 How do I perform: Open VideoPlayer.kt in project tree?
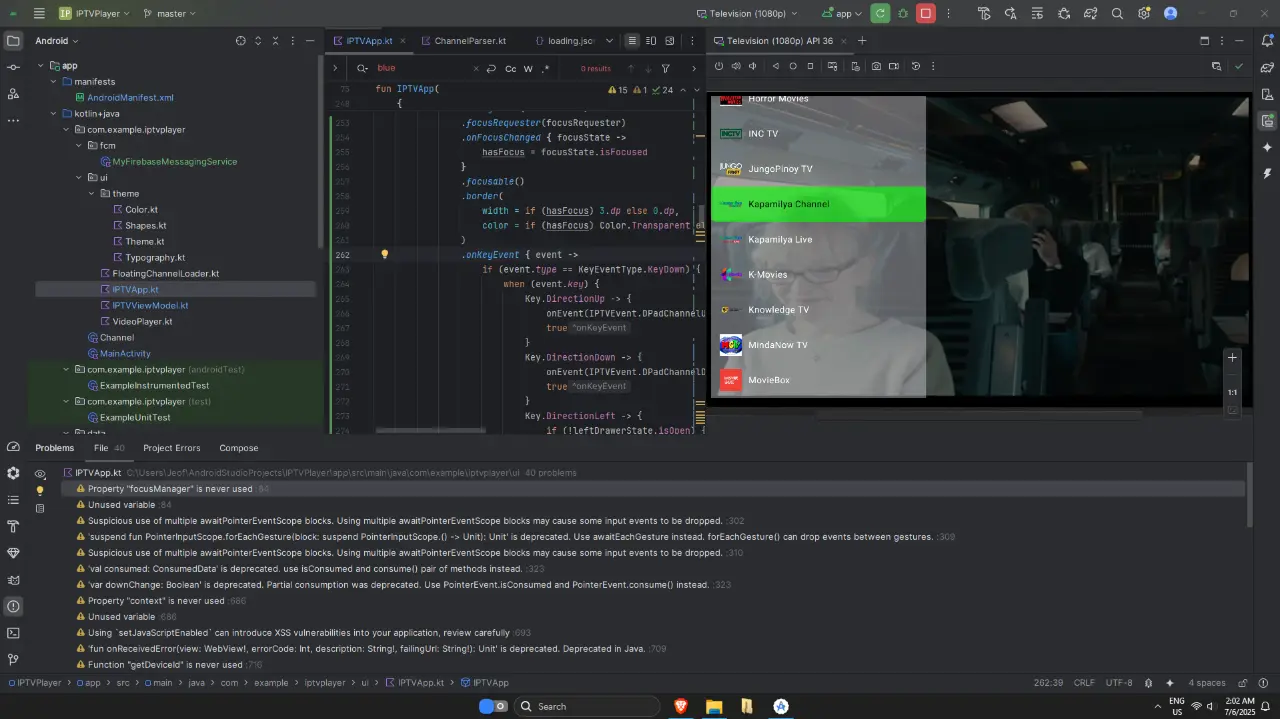click(143, 321)
